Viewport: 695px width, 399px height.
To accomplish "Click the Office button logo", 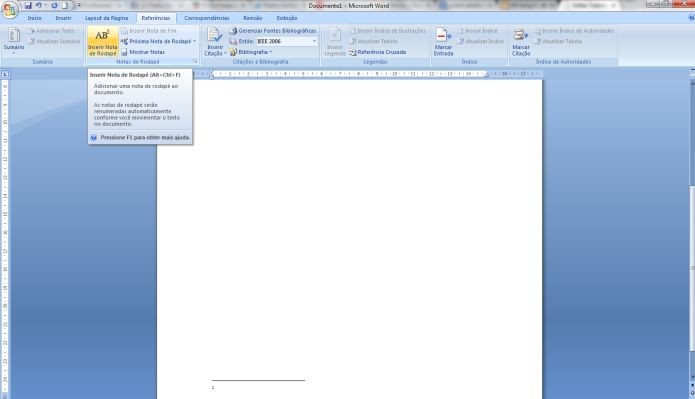I will tap(9, 9).
